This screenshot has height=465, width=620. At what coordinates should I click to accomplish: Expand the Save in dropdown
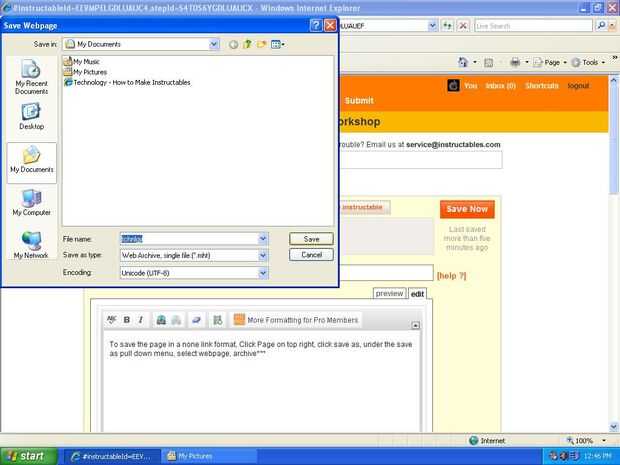[x=214, y=44]
